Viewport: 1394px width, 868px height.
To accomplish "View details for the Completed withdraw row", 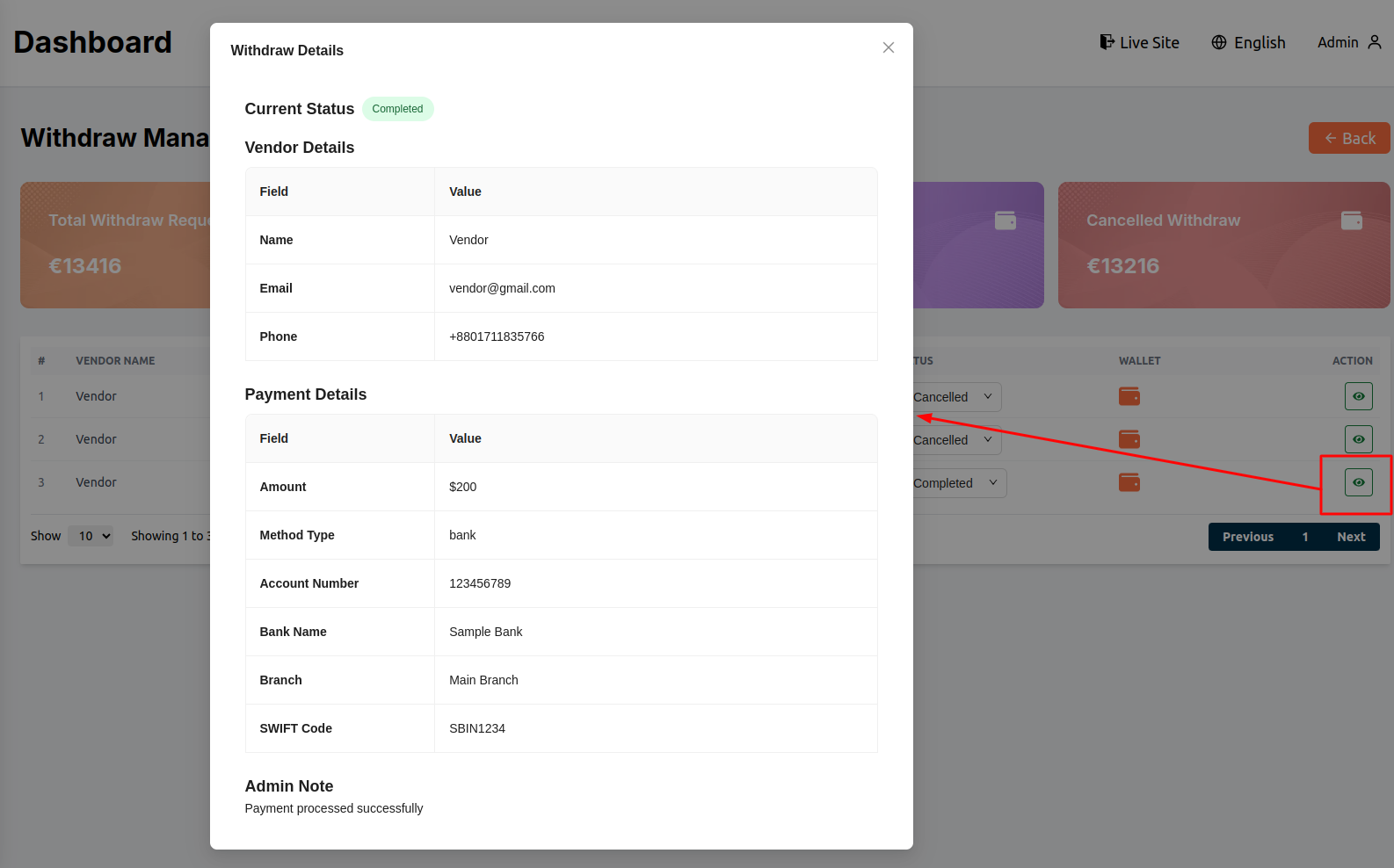I will point(1358,482).
